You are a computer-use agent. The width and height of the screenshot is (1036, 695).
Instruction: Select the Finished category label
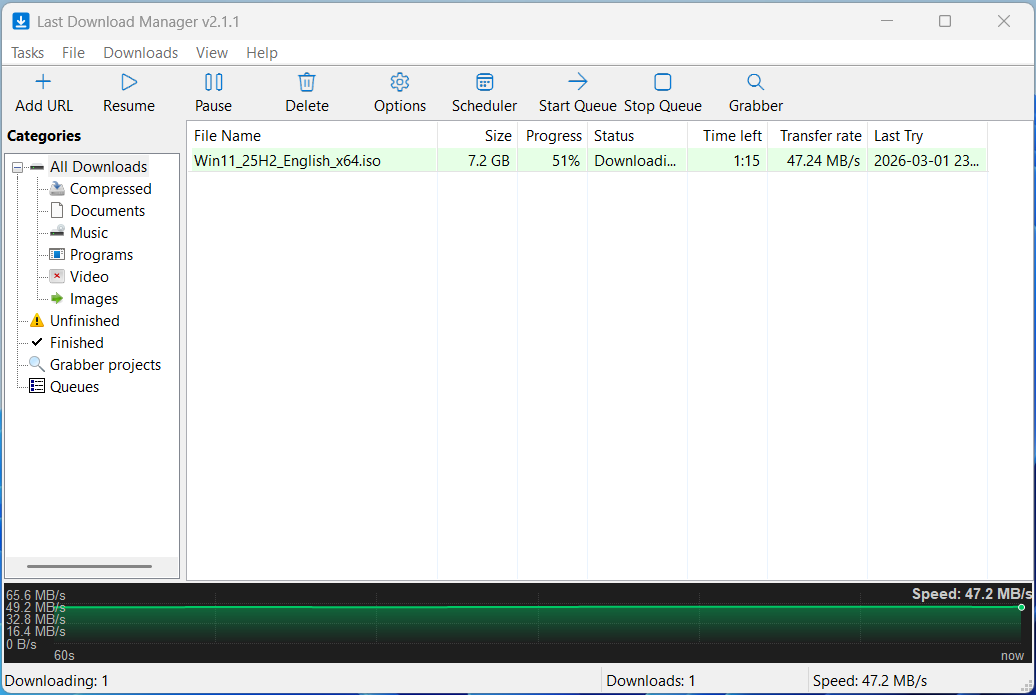click(77, 342)
